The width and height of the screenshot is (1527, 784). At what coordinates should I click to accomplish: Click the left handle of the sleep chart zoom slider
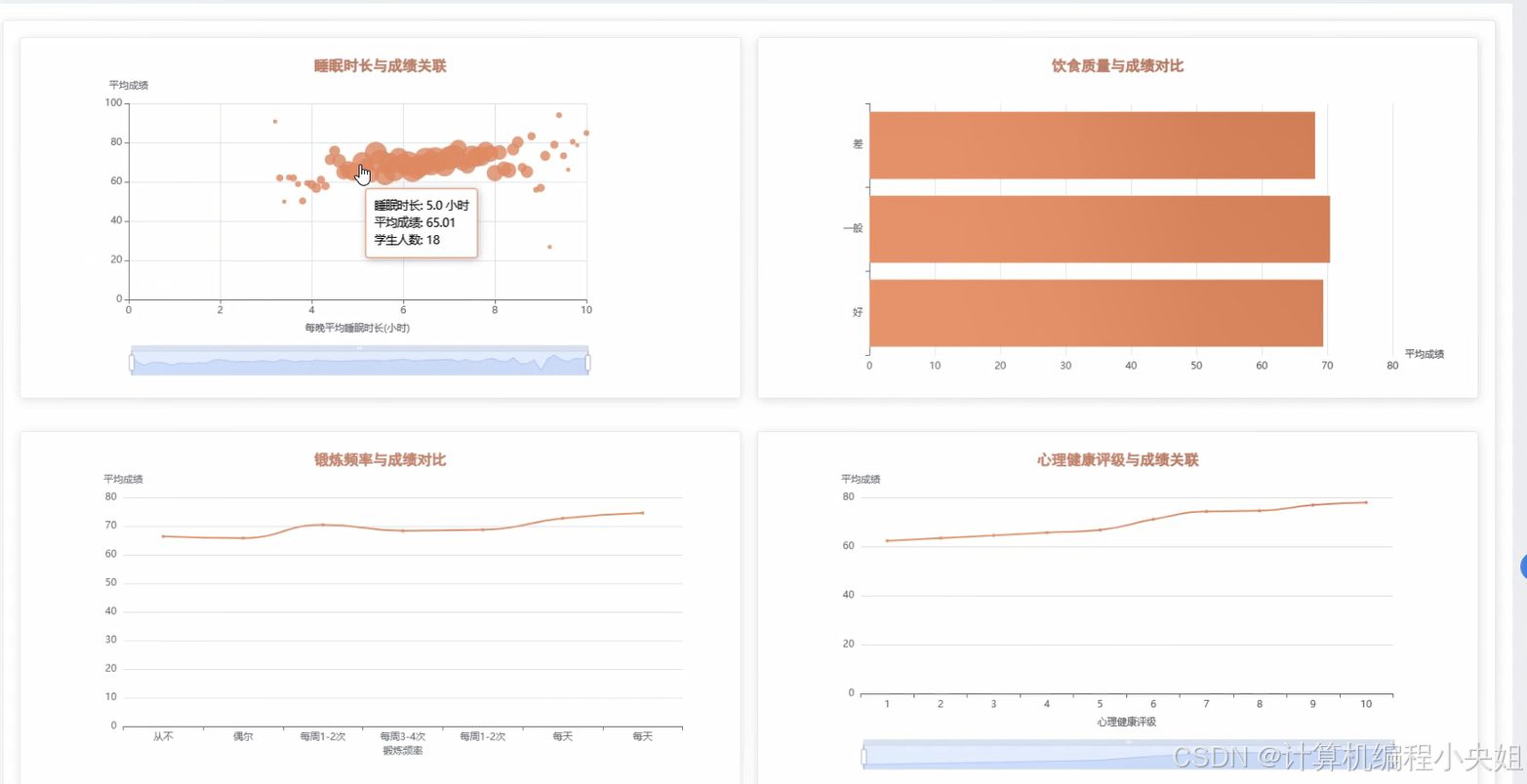[x=131, y=363]
